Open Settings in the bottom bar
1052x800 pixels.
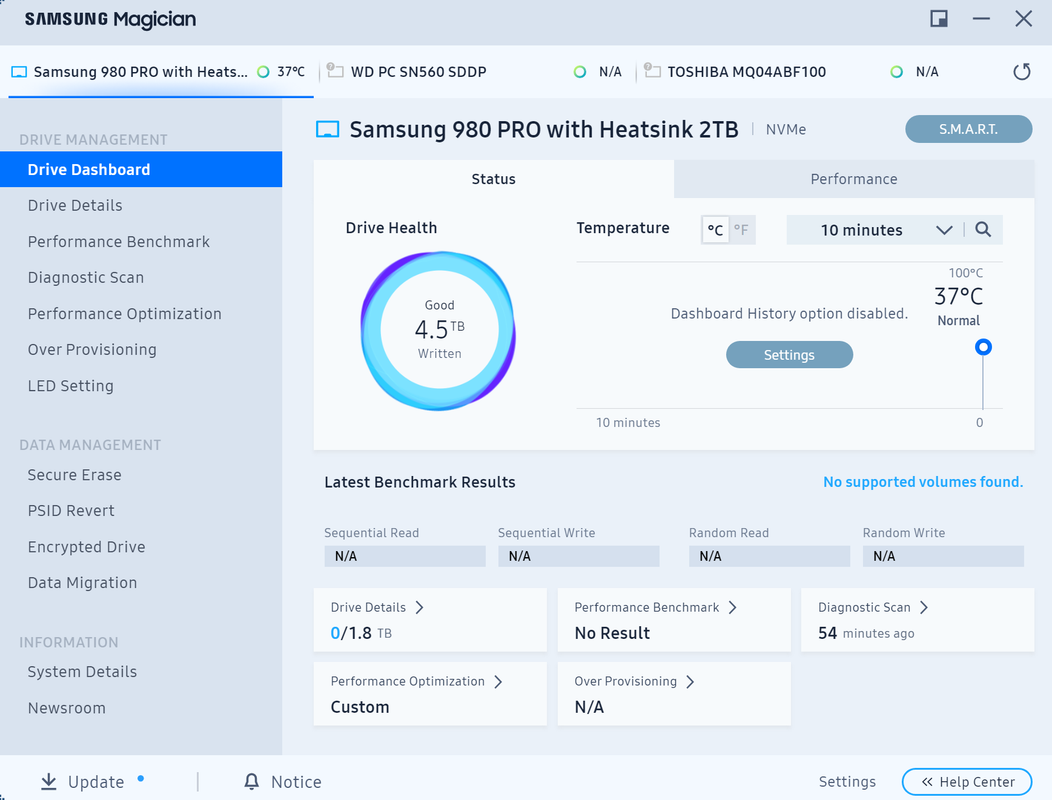(847, 781)
